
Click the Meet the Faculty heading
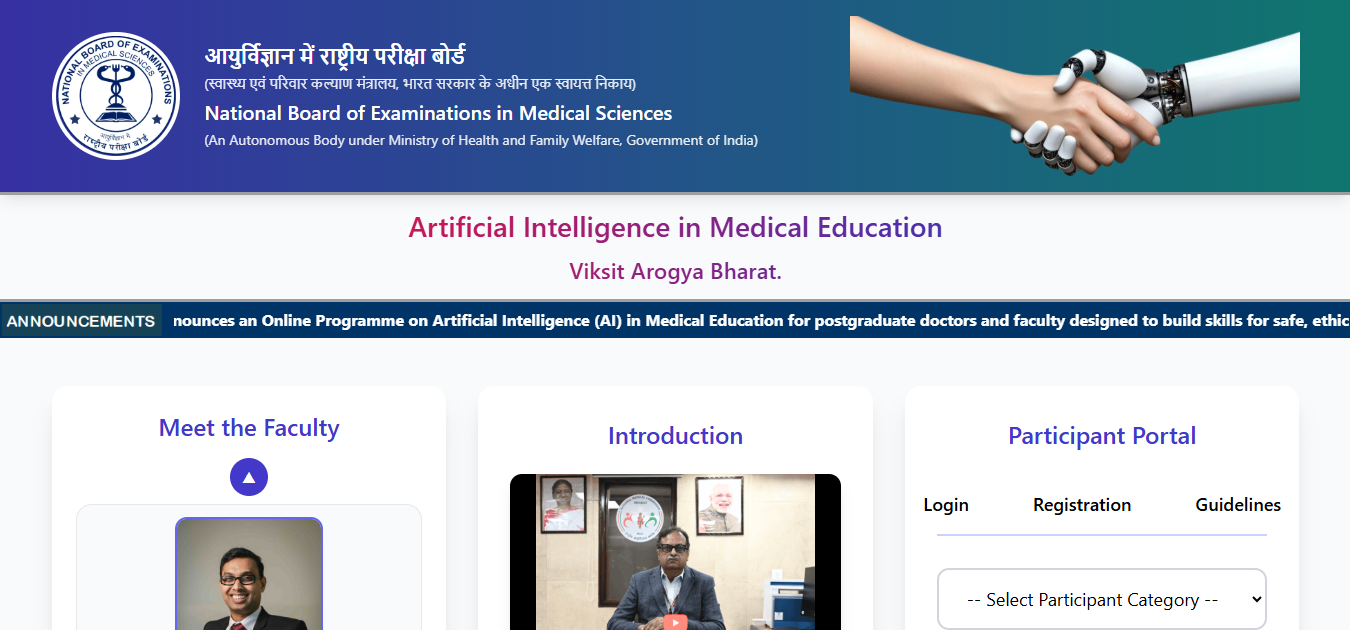(249, 428)
